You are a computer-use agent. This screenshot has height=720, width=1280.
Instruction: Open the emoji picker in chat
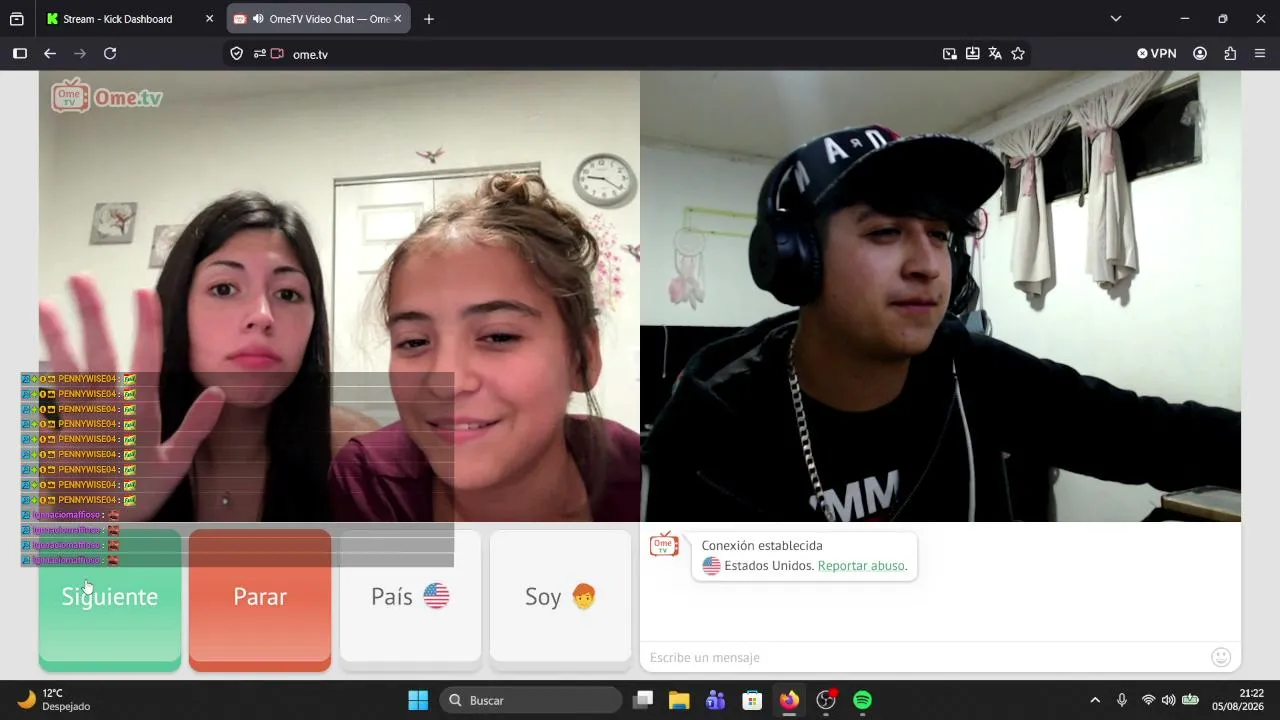pos(1221,657)
